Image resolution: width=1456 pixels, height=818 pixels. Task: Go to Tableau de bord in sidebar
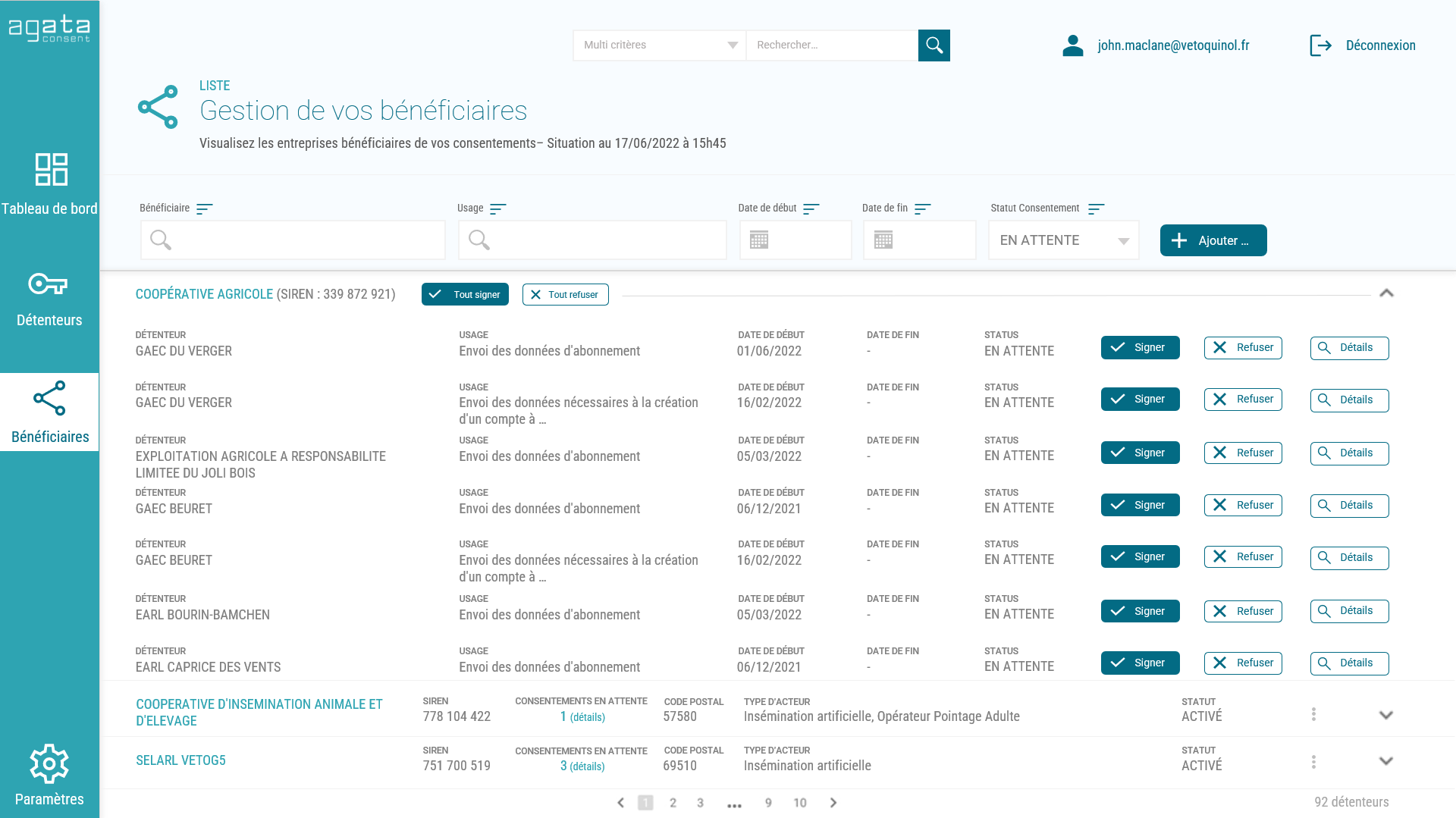tap(49, 183)
